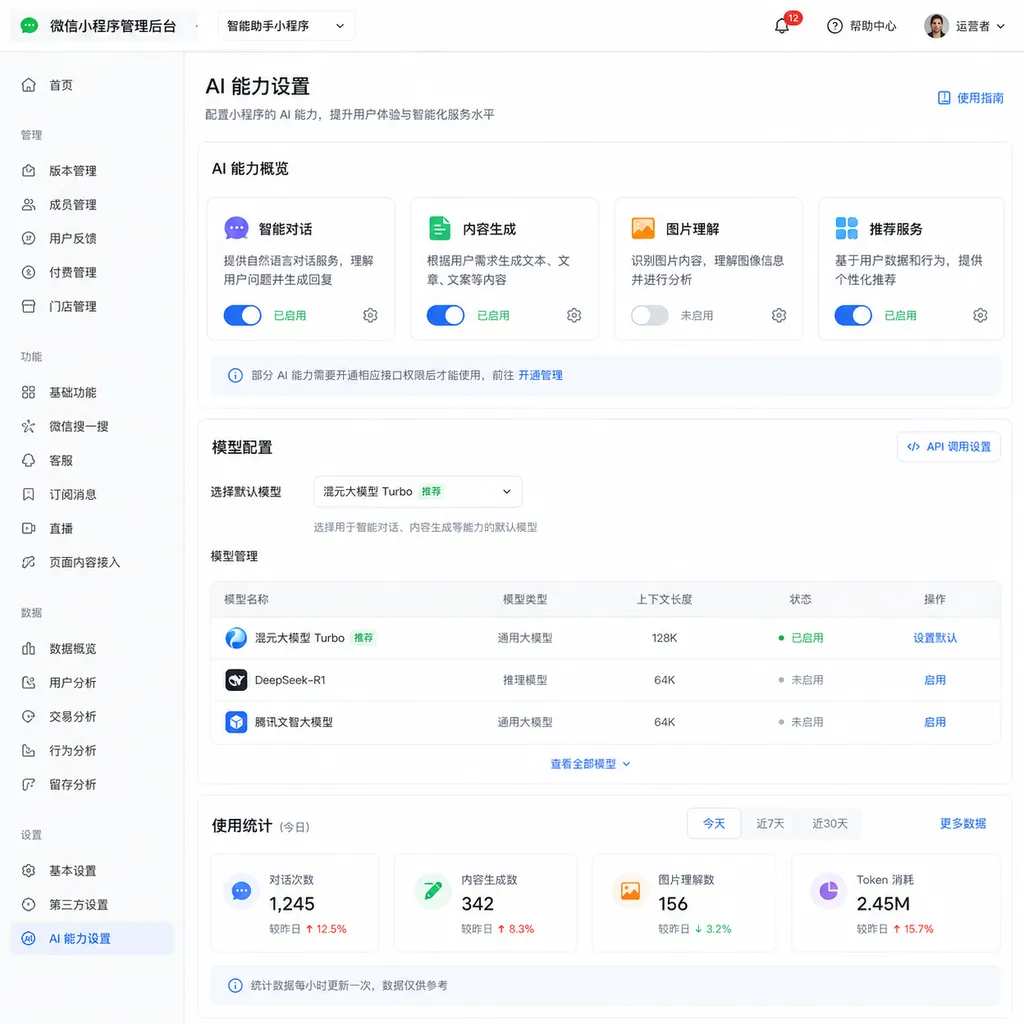Select the 近7天 tab
This screenshot has width=1024, height=1024.
point(770,824)
